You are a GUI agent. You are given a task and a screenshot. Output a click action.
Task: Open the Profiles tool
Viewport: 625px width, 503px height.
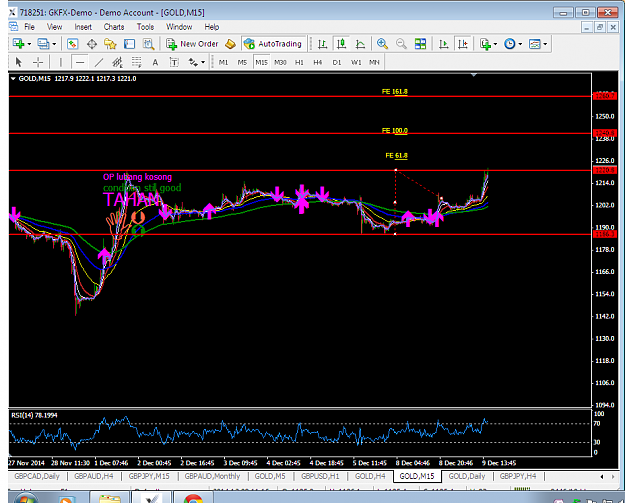click(x=43, y=43)
